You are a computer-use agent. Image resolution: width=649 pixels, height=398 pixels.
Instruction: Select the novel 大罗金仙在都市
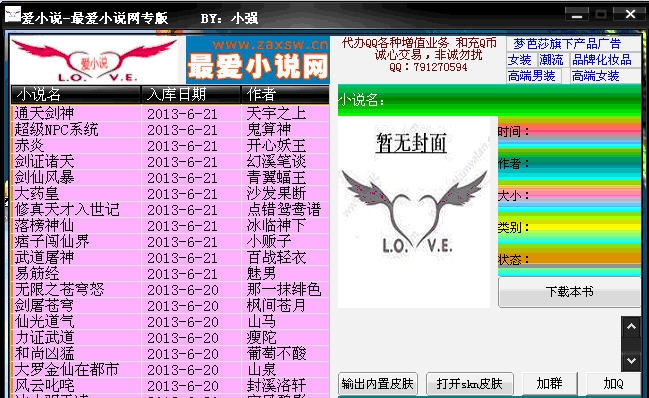[x=67, y=369]
